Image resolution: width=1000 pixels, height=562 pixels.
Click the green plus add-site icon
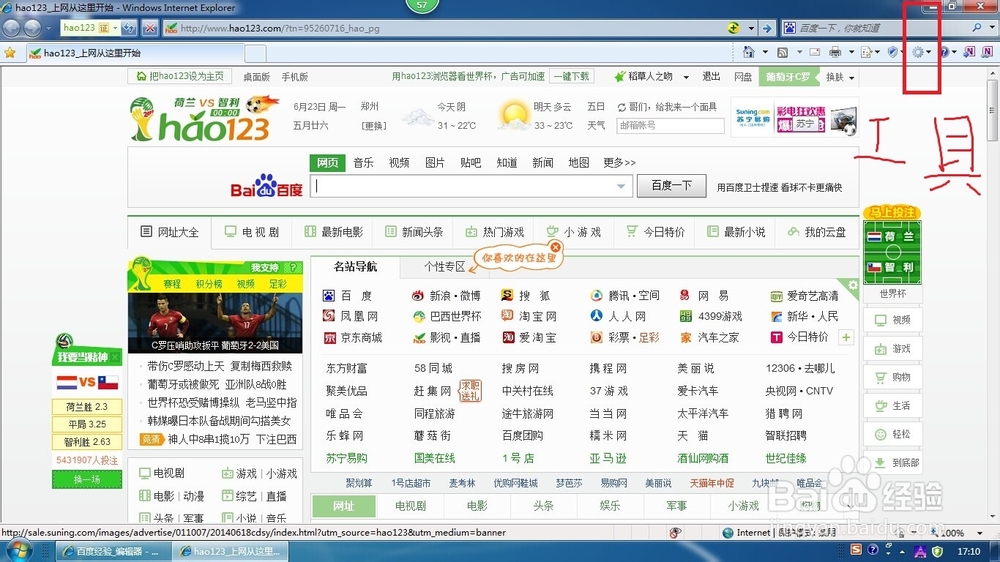click(846, 337)
